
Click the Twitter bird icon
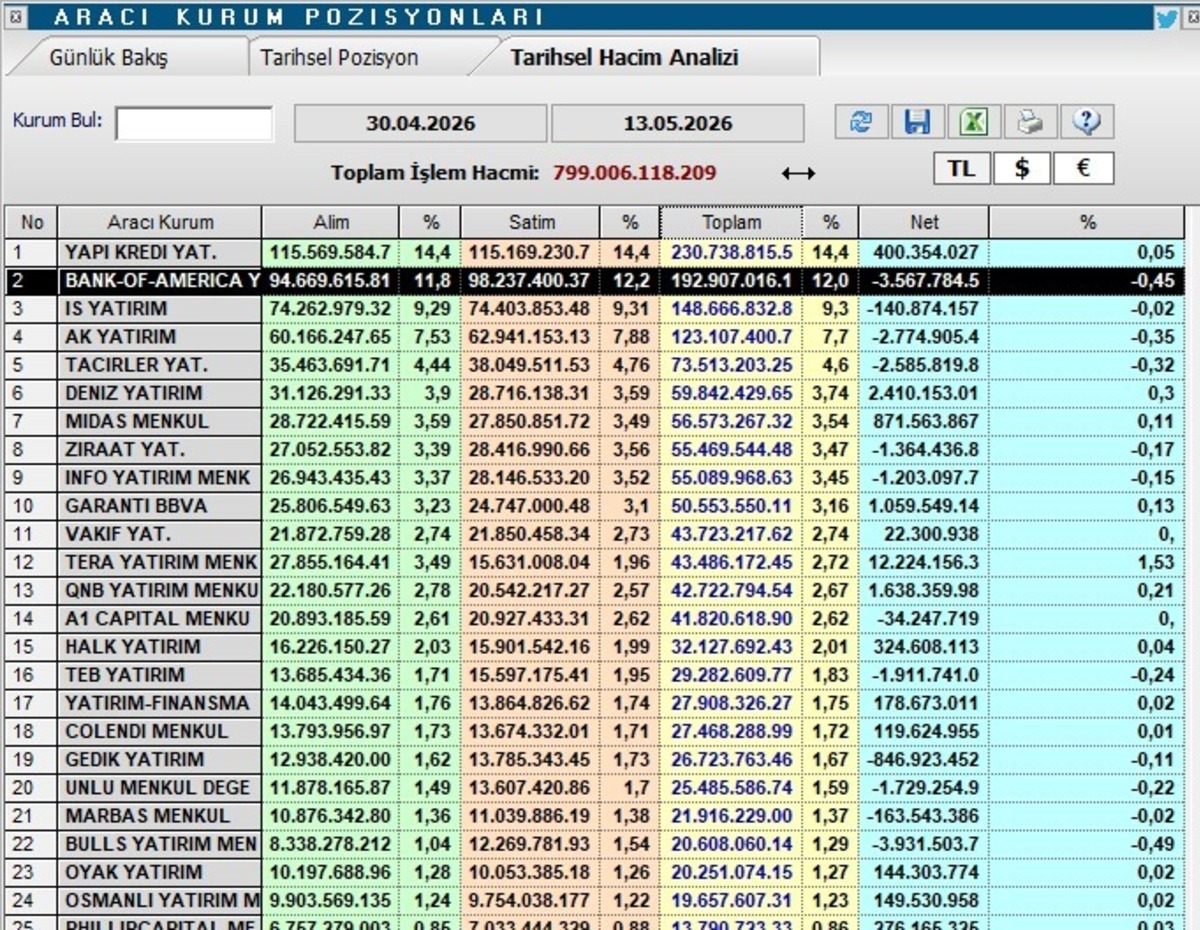point(1166,16)
